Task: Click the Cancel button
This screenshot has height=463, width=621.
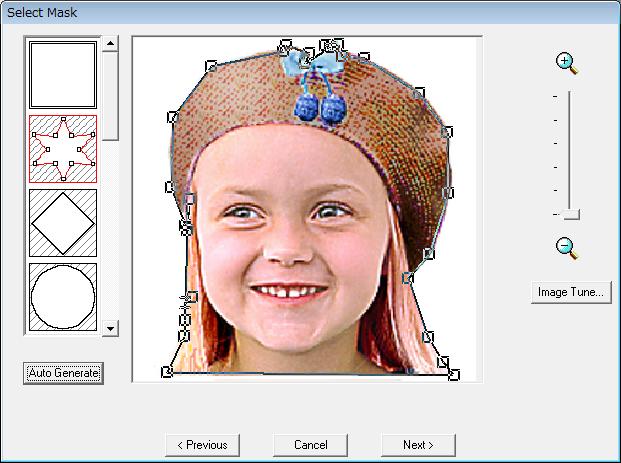Action: tap(310, 445)
